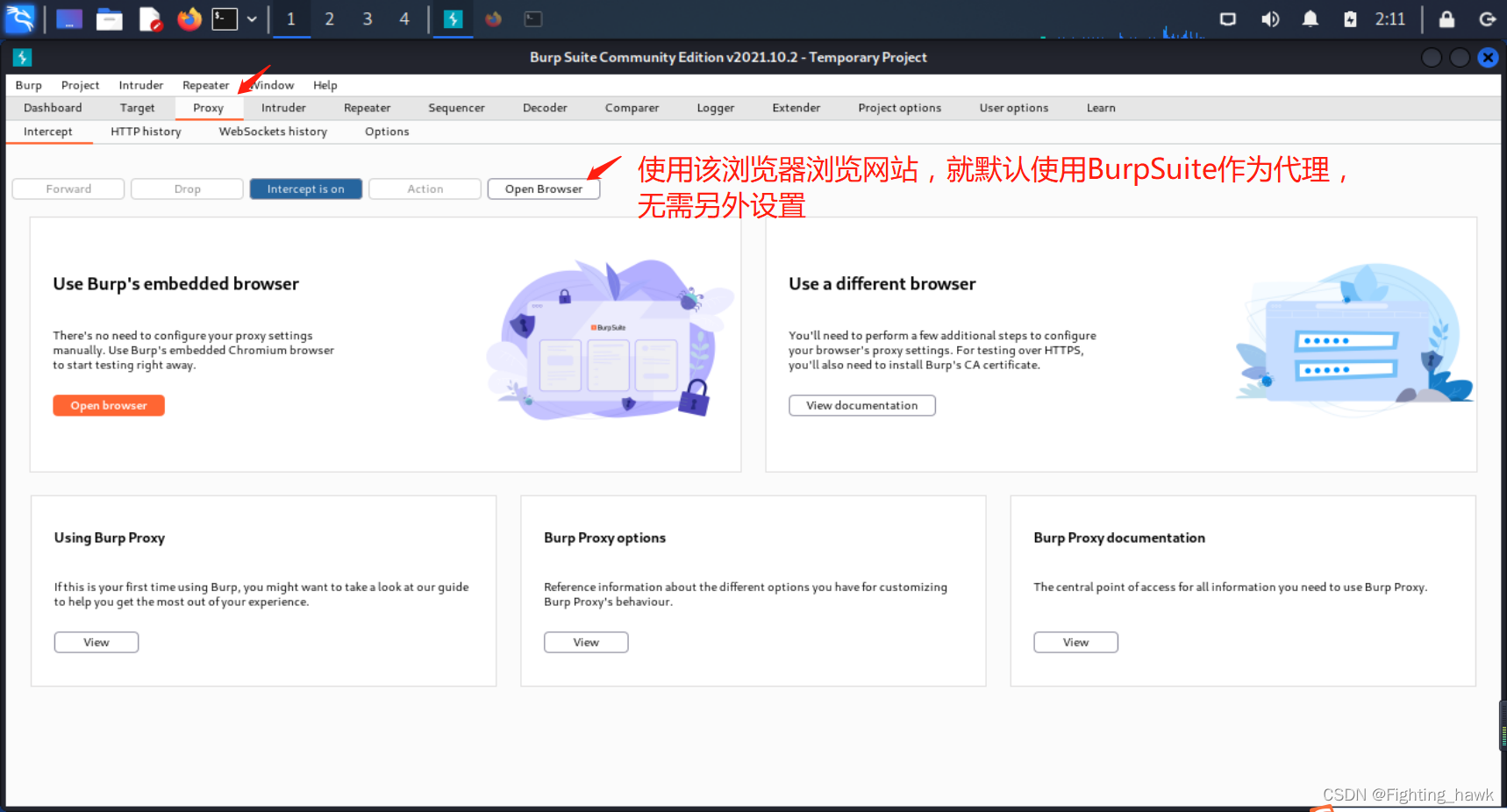
Task: Switch to workspace 1
Action: (291, 18)
